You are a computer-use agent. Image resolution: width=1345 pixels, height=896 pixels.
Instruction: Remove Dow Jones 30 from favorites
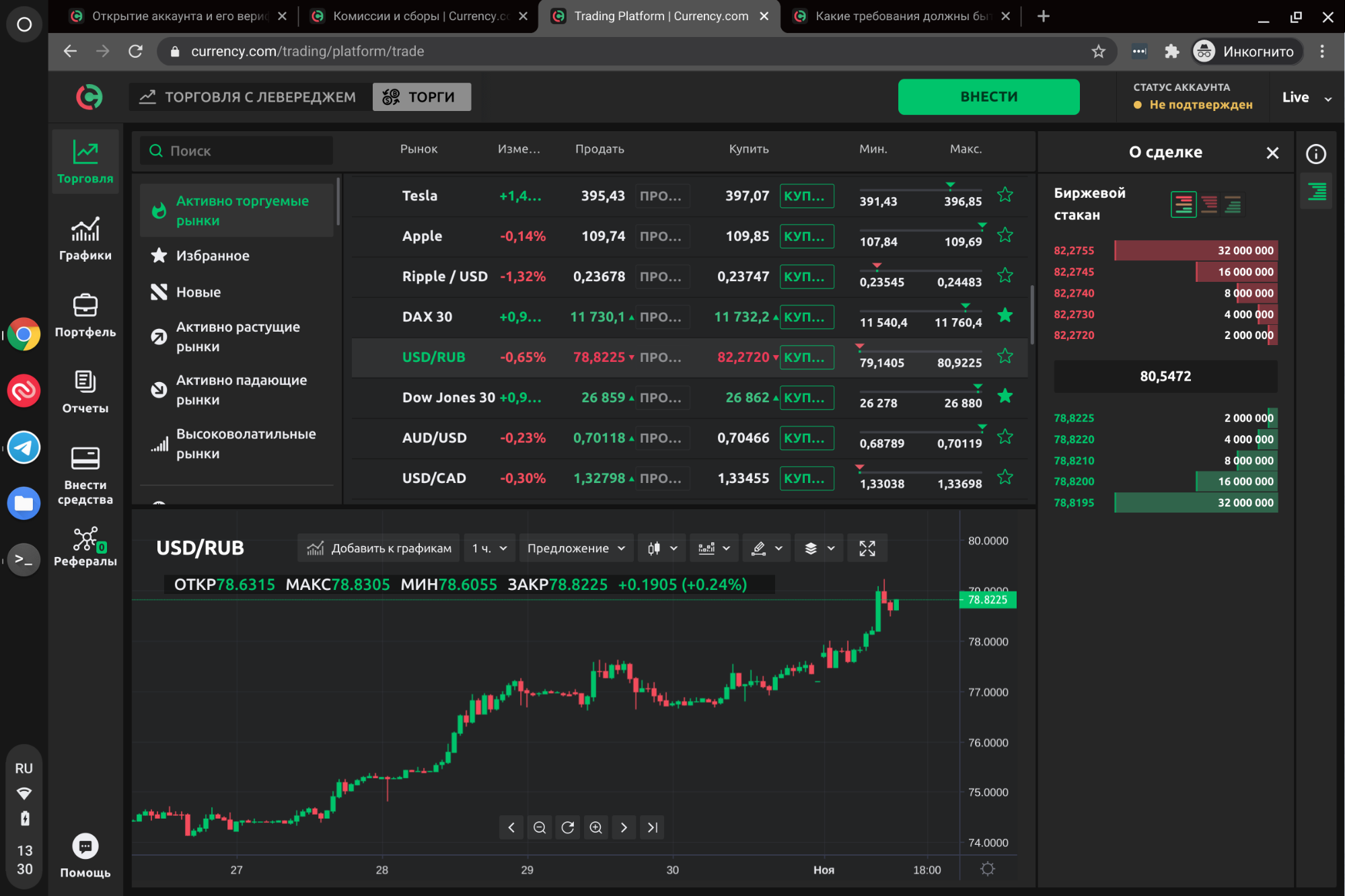(1005, 396)
